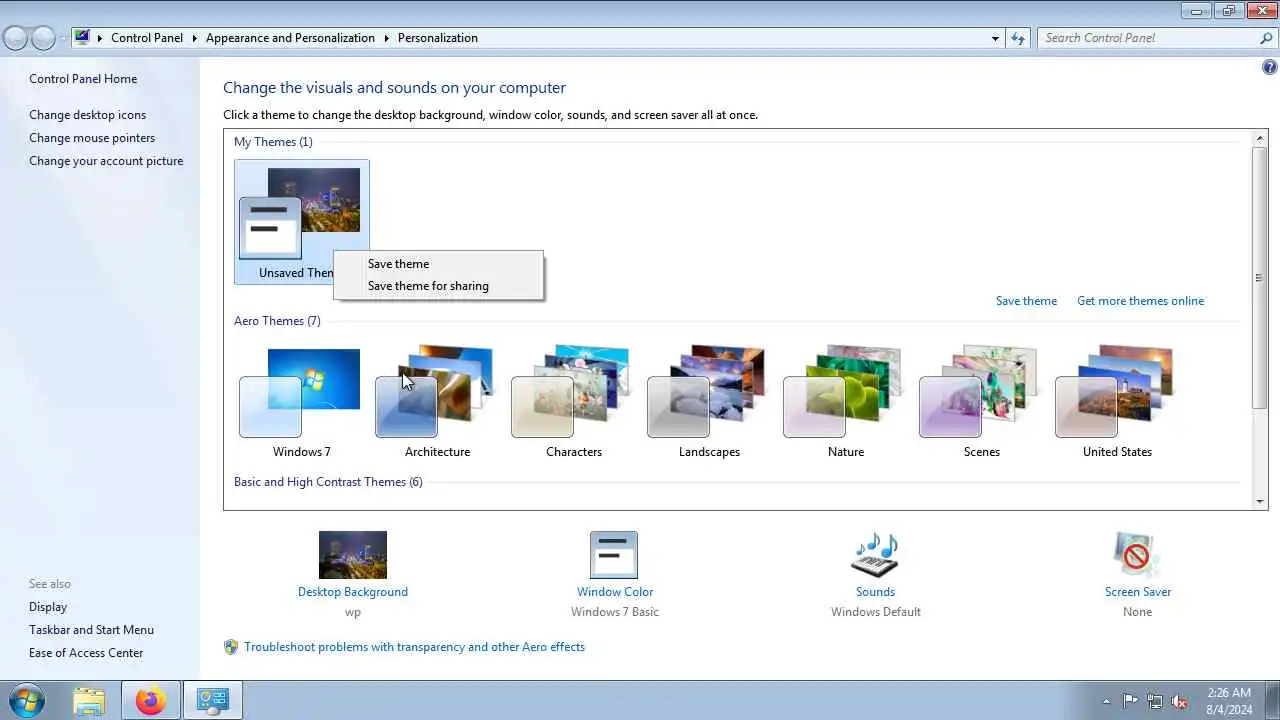Click the theme list scroll down arrow

tap(1260, 501)
